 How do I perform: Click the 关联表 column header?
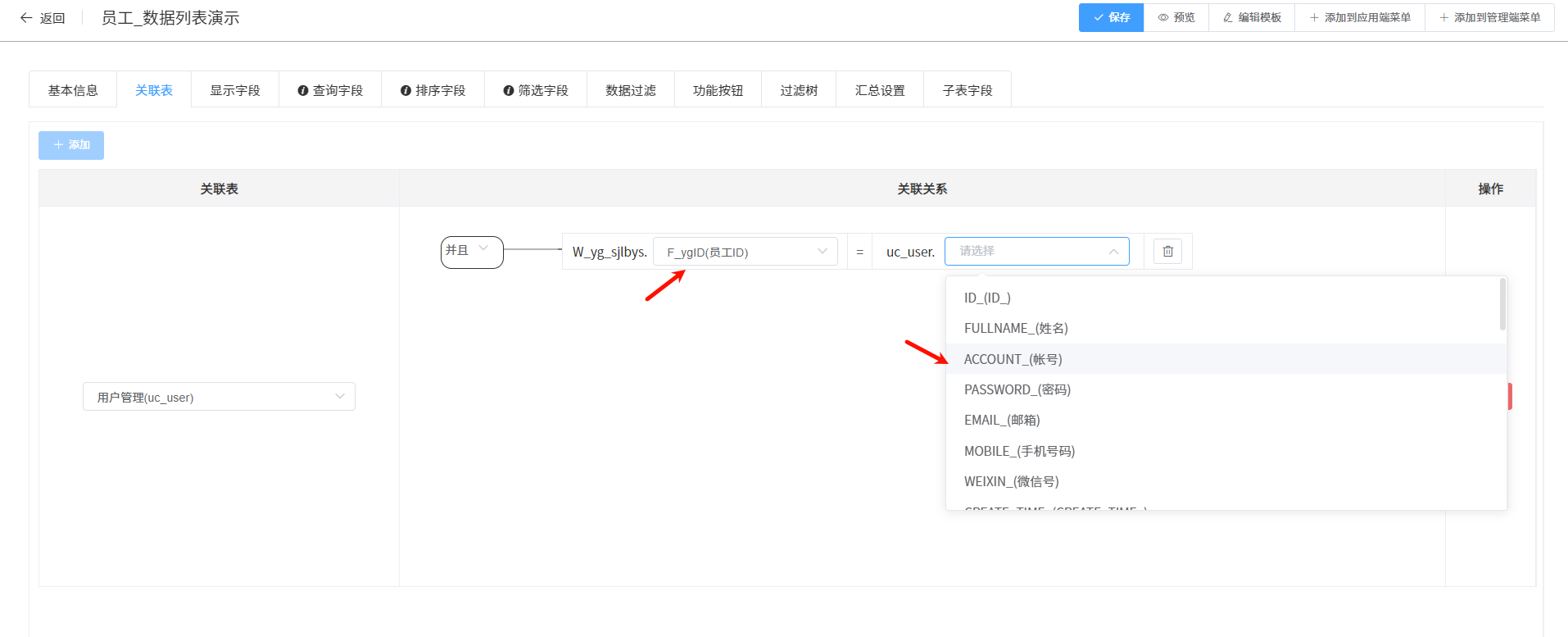click(220, 189)
